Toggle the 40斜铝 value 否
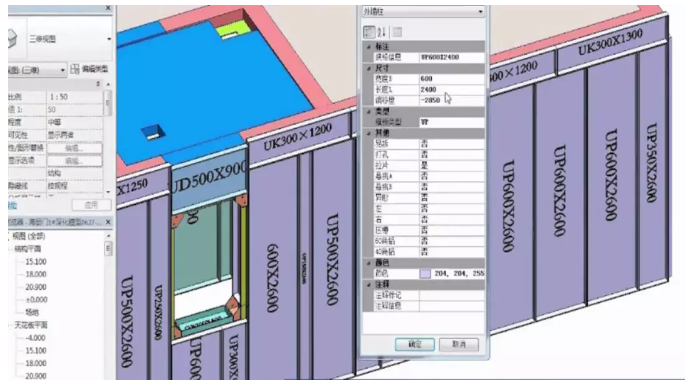This screenshot has height=391, width=699. click(452, 252)
